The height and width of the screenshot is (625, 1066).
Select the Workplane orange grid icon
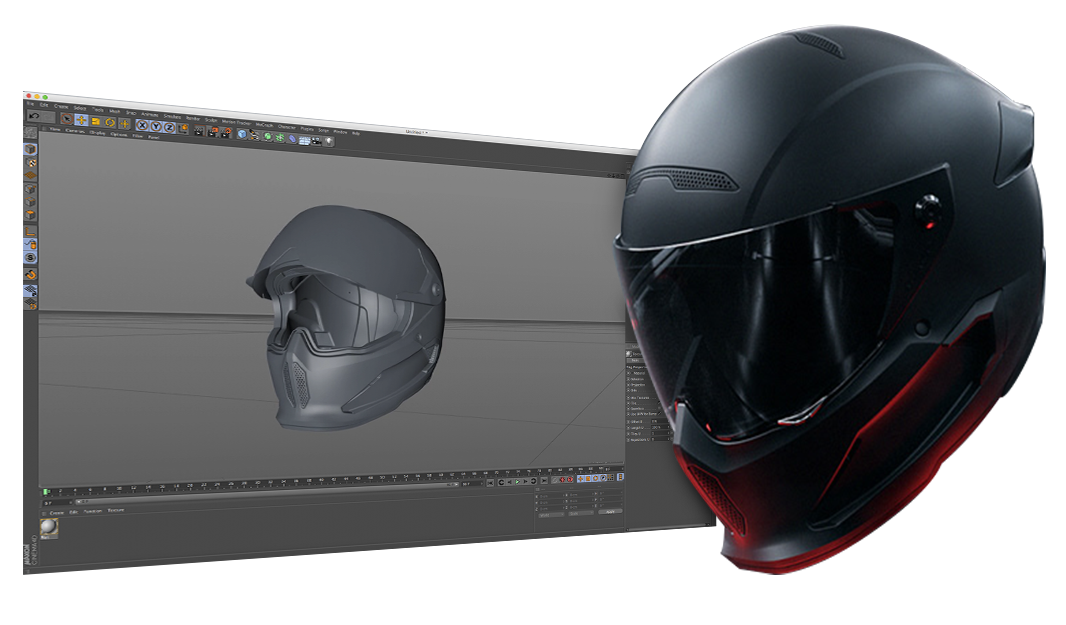[x=31, y=175]
